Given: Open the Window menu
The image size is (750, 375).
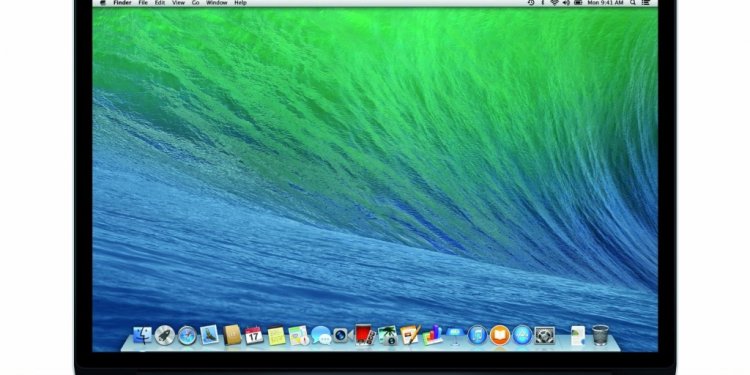Looking at the screenshot, I should (x=217, y=3).
